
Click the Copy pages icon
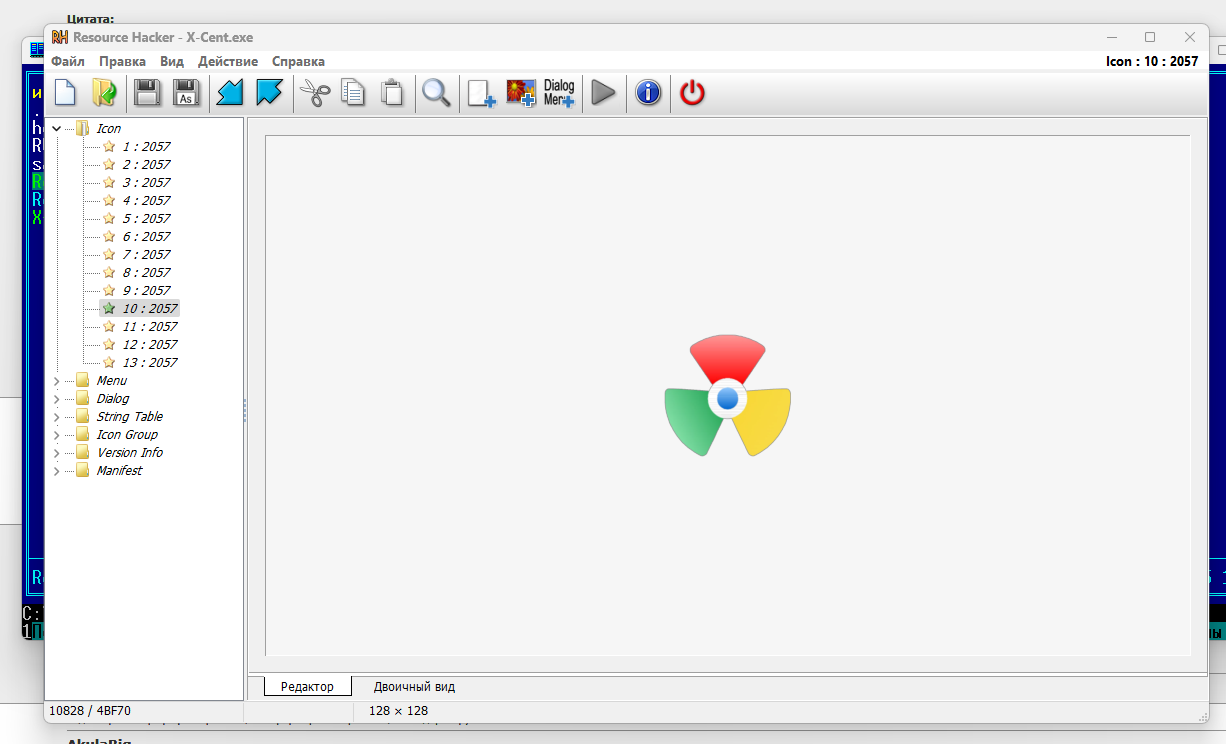tap(353, 93)
